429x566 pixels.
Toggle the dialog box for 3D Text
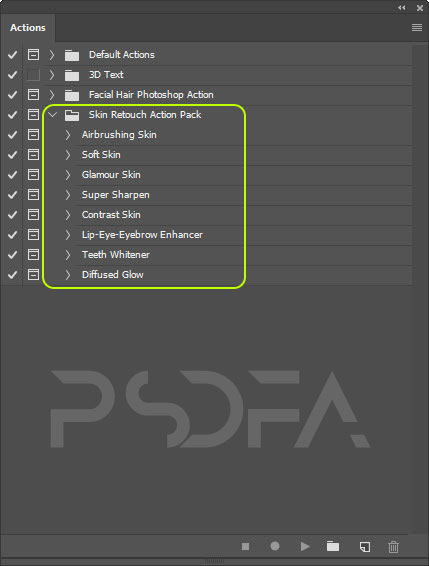pos(33,75)
